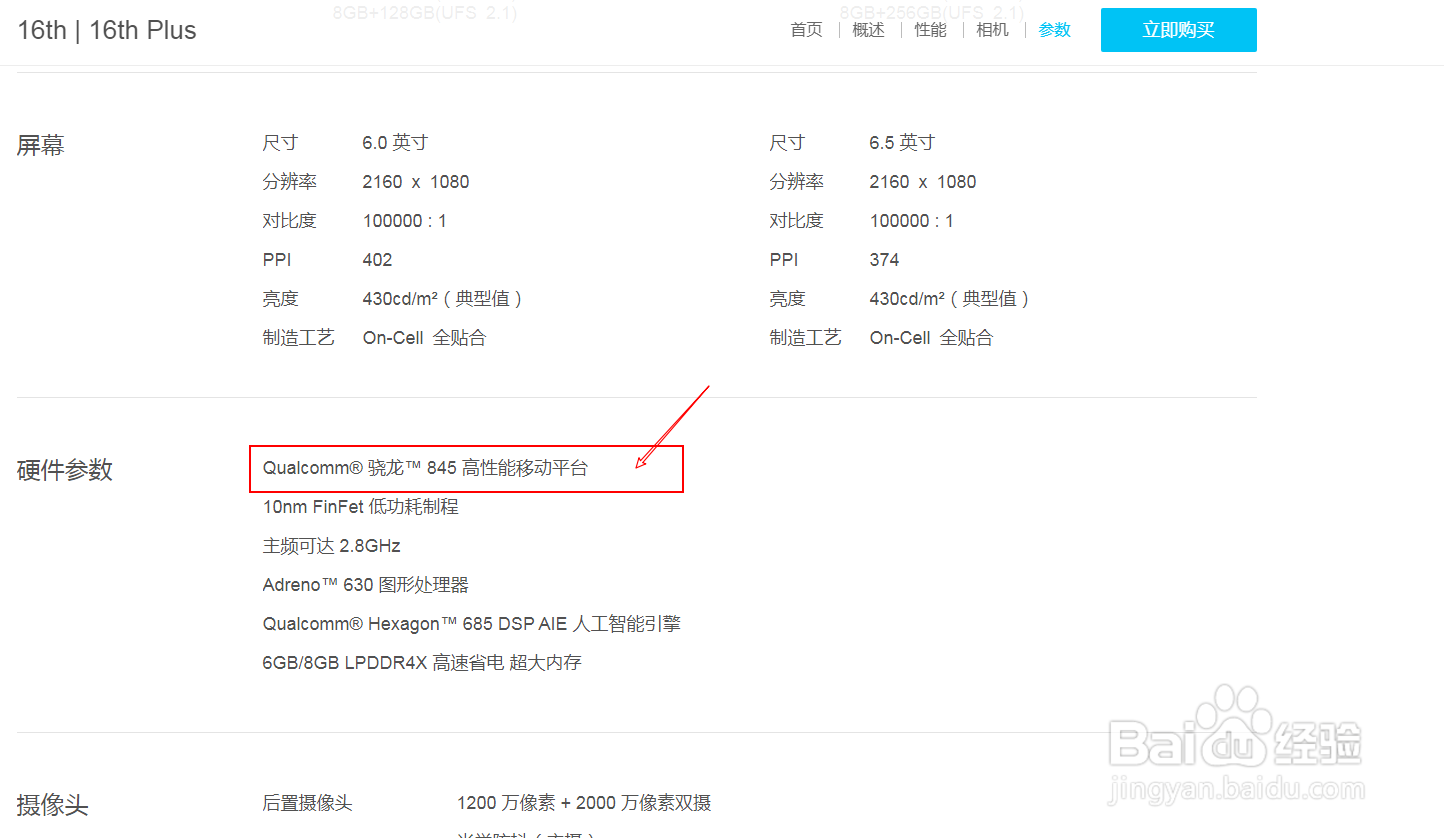The image size is (1444, 838).
Task: Select the 硬件参数 section heading
Action: (65, 470)
